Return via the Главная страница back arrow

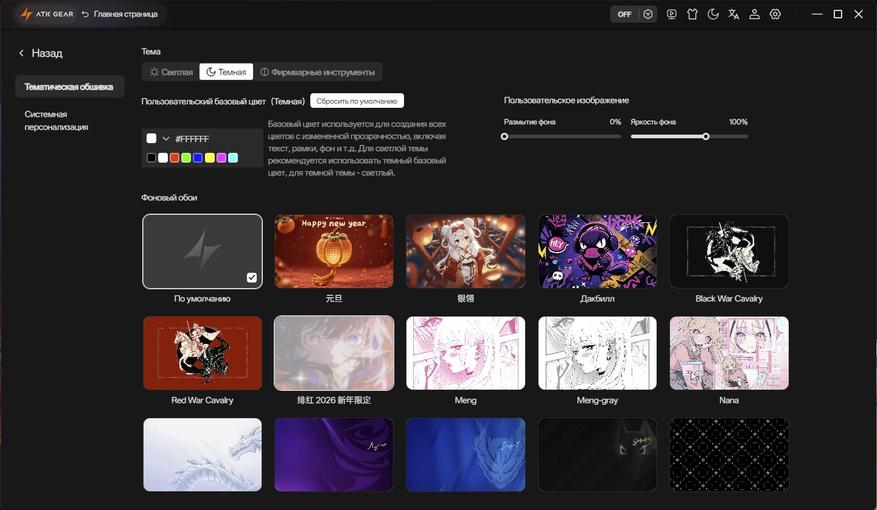[x=85, y=14]
